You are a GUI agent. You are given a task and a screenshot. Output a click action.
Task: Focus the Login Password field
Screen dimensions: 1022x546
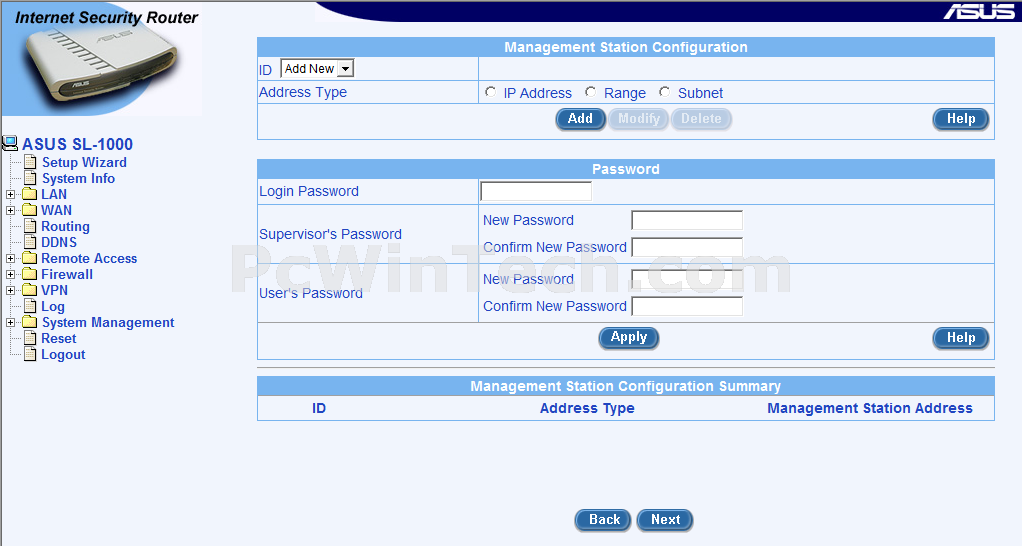click(x=536, y=191)
